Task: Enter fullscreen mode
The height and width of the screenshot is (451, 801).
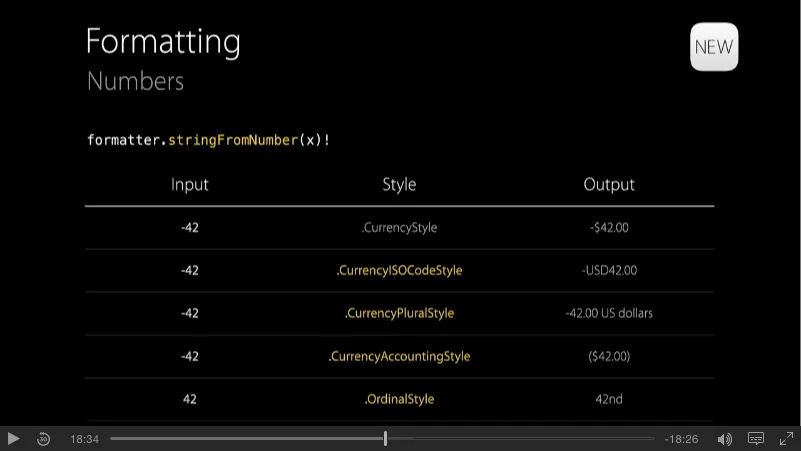Action: tap(786, 438)
